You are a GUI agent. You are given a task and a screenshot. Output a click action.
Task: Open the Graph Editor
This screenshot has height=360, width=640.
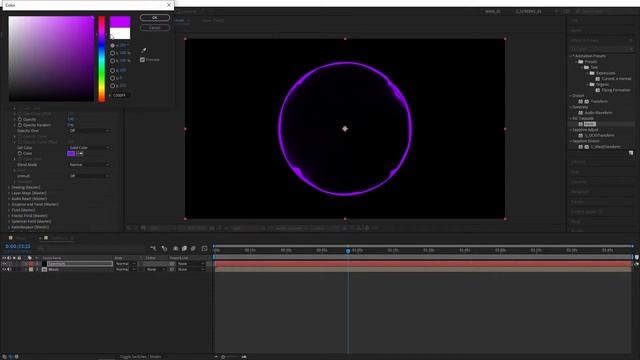pos(204,248)
